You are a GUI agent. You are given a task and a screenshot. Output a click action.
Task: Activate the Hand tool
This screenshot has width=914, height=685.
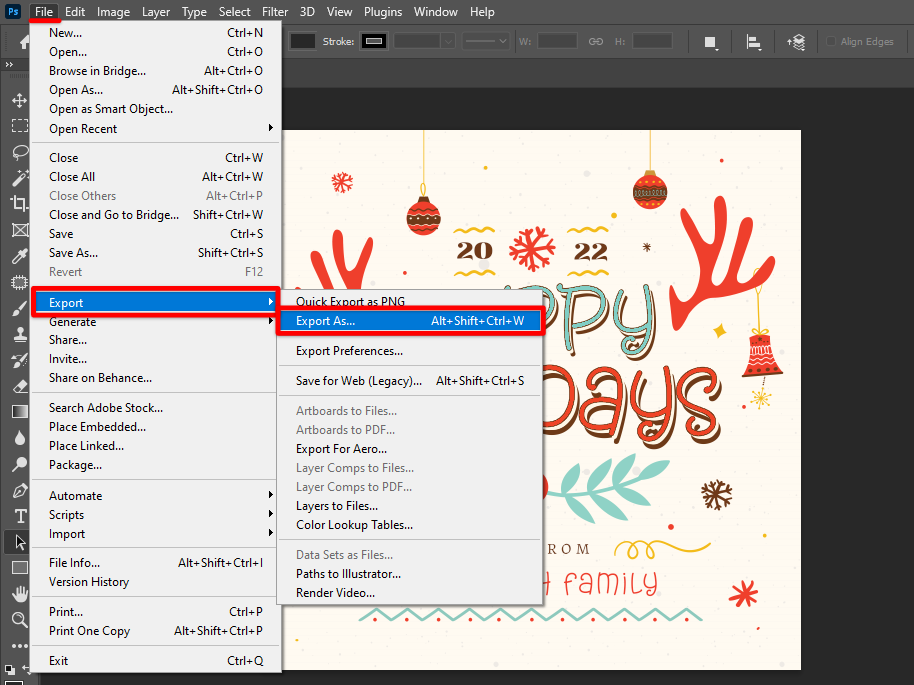coord(19,594)
